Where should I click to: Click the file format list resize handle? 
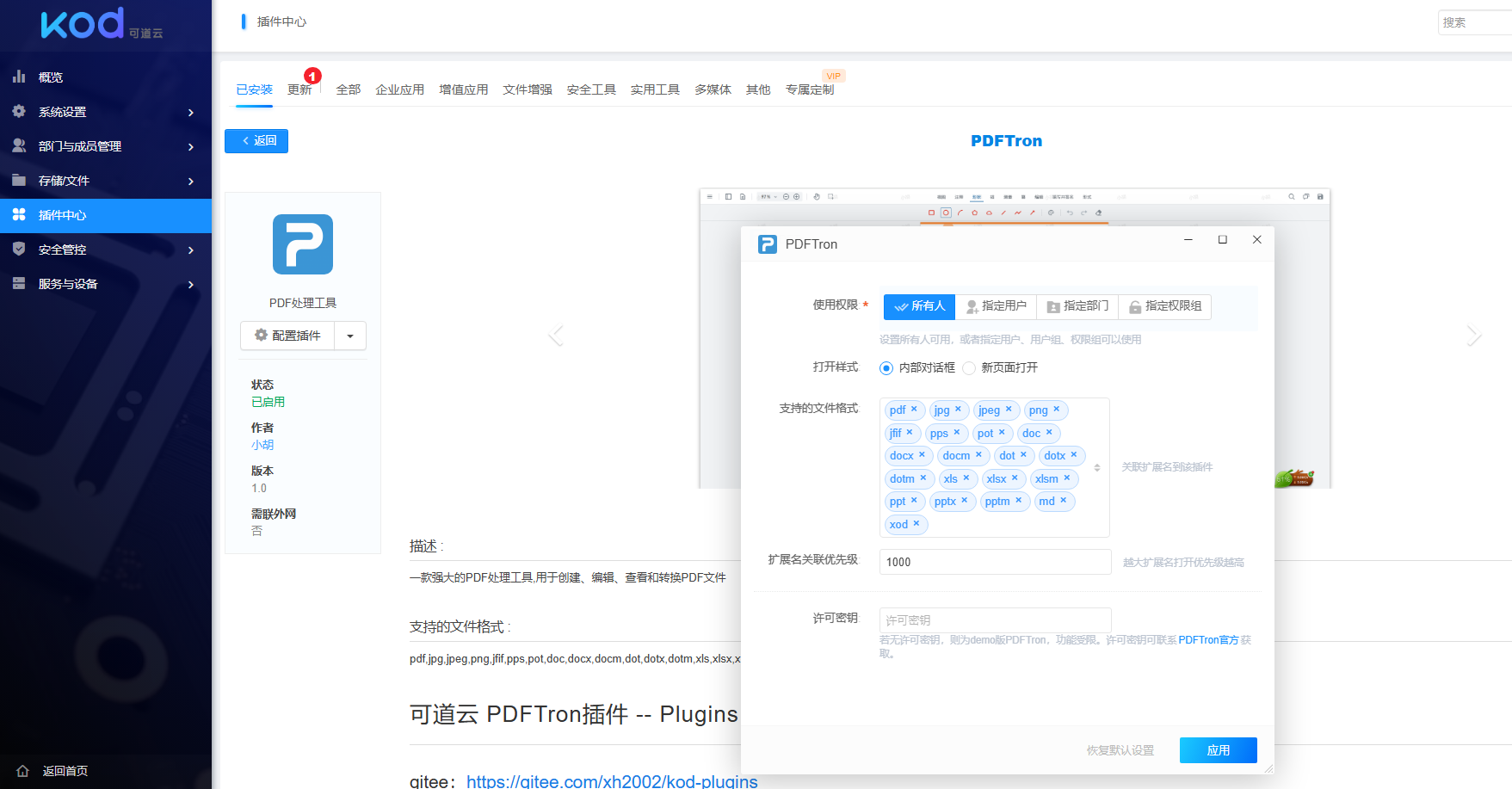pyautogui.click(x=1097, y=468)
